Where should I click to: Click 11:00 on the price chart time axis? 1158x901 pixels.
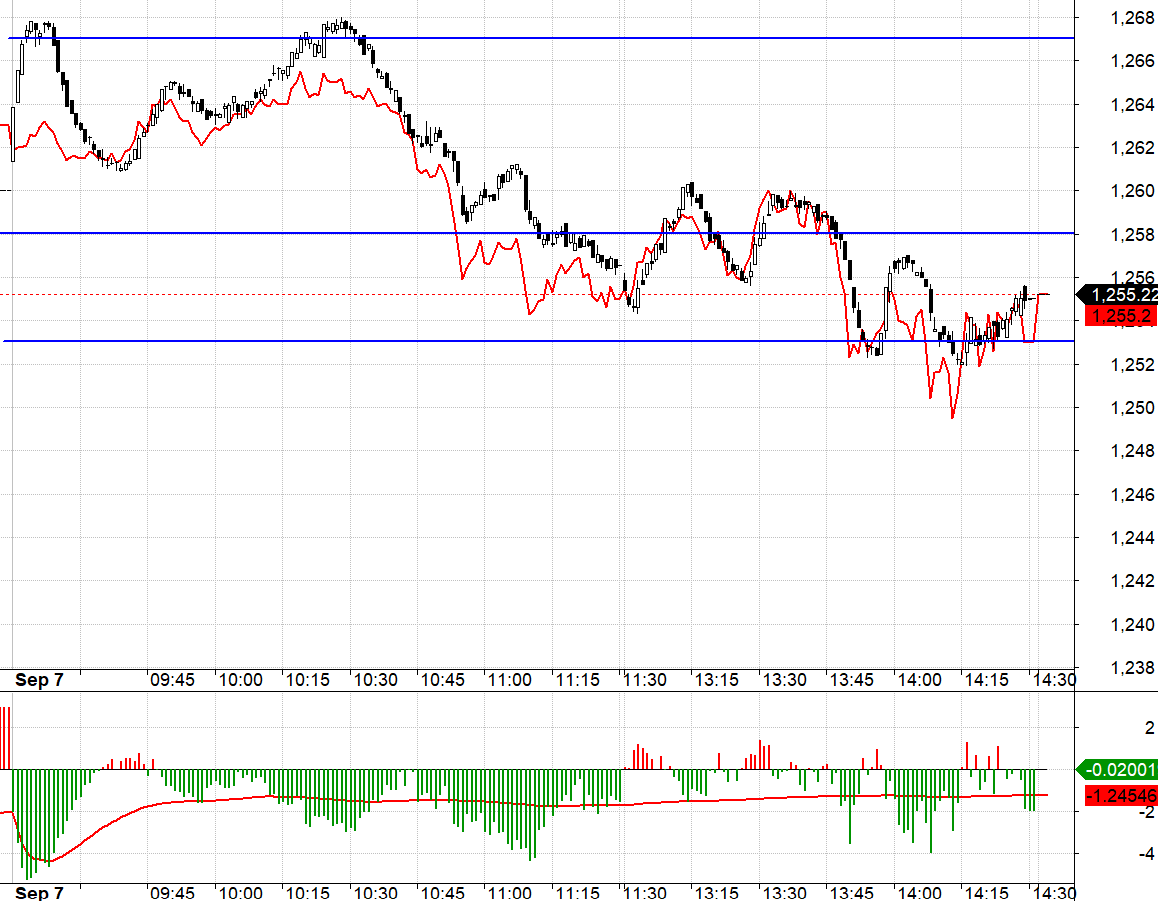pos(509,680)
